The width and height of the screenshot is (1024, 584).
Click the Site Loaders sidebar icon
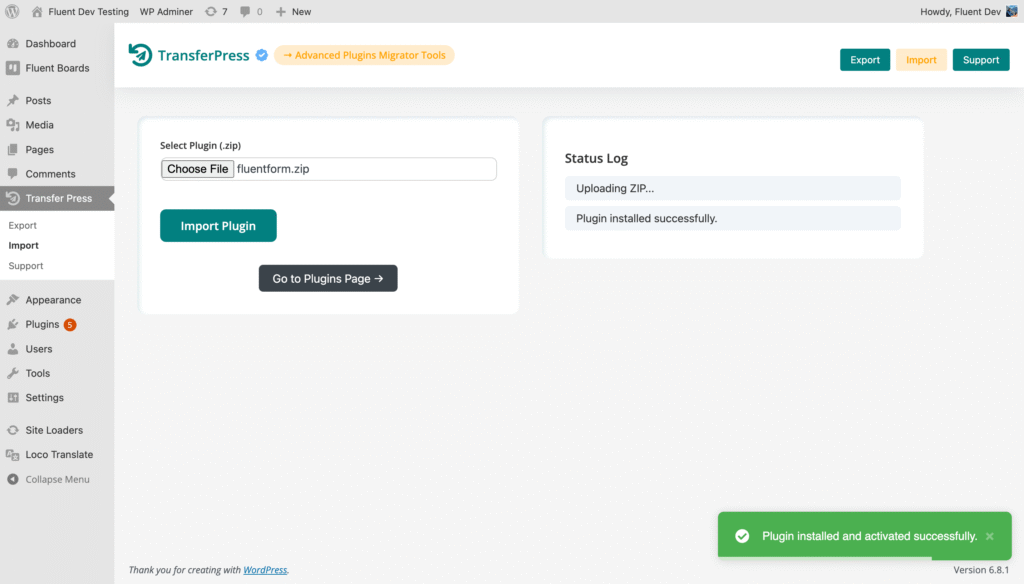[13, 430]
